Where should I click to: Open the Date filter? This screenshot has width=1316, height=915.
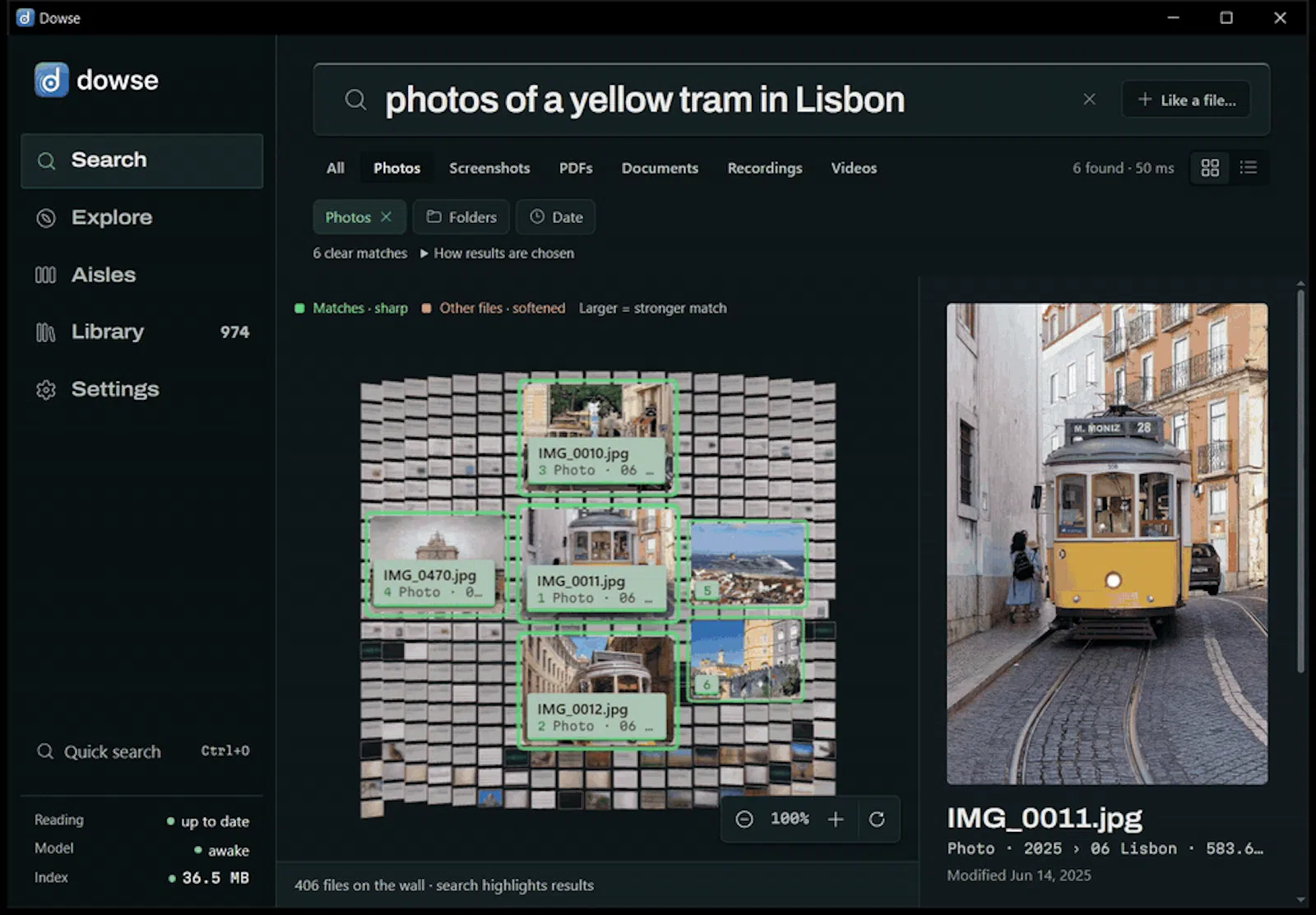(555, 217)
